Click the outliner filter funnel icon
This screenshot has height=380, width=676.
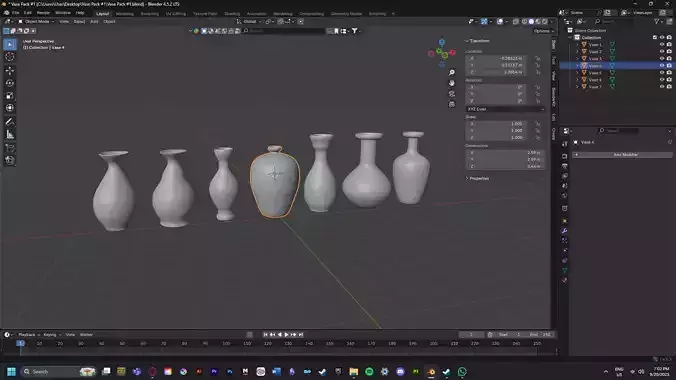click(656, 21)
